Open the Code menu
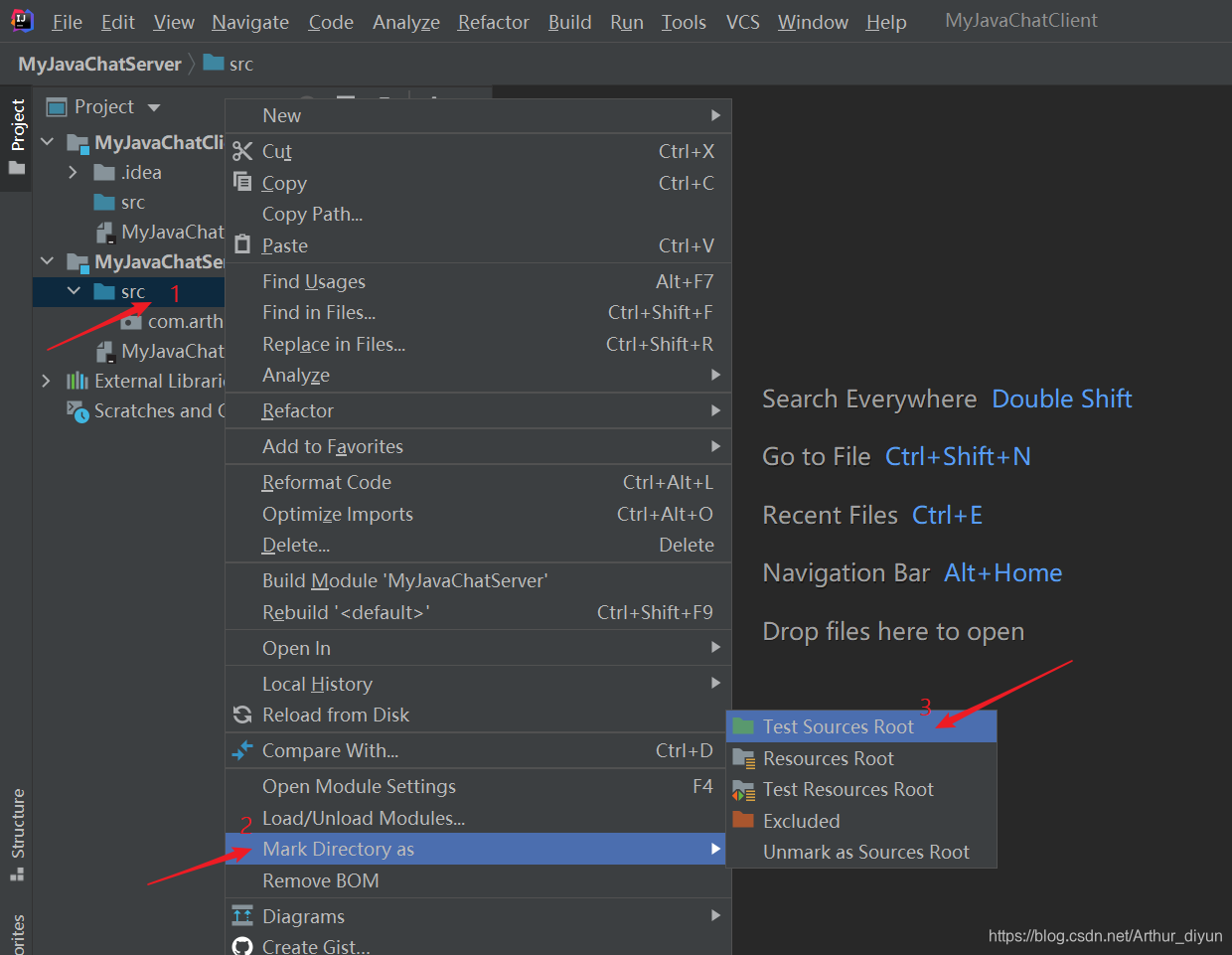The width and height of the screenshot is (1232, 955). (331, 22)
